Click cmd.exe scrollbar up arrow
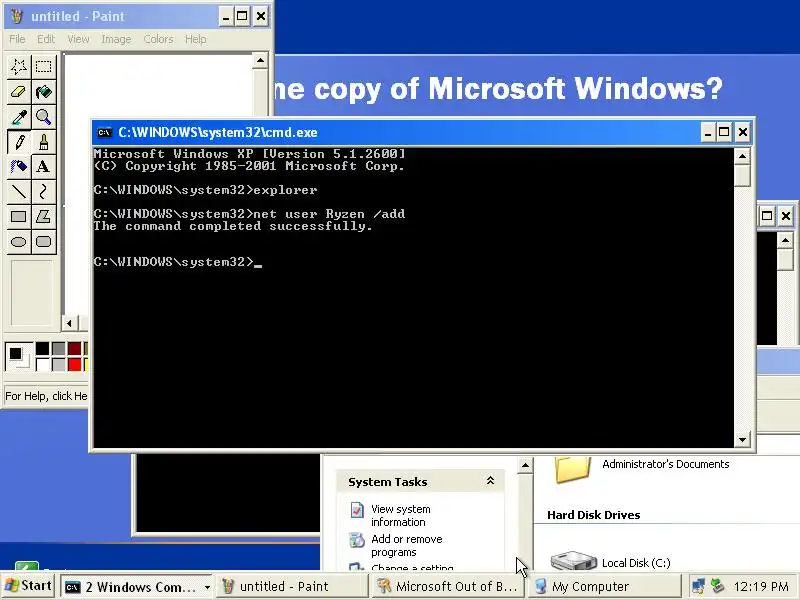800x600 pixels. (742, 156)
